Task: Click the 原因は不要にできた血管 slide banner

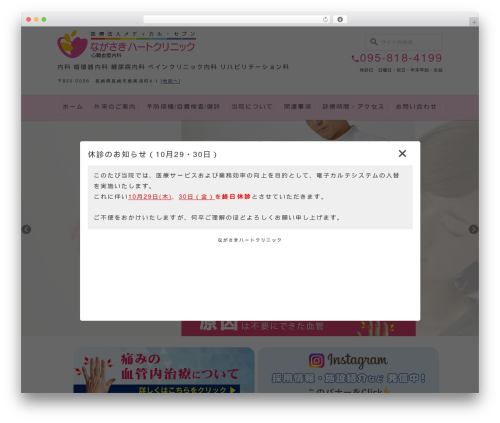Action: (298, 328)
